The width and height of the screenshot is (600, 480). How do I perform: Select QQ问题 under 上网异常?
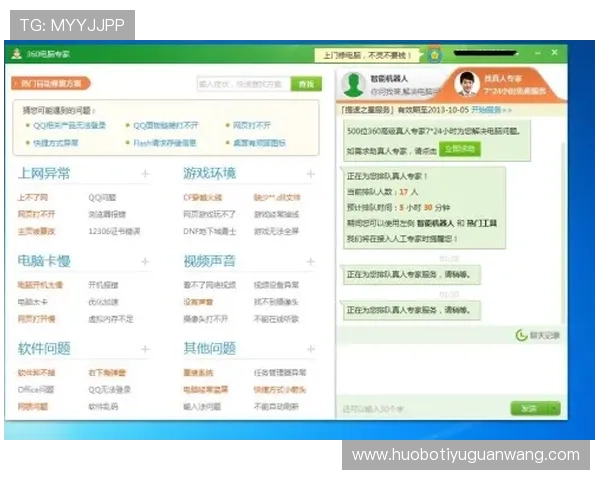point(102,198)
